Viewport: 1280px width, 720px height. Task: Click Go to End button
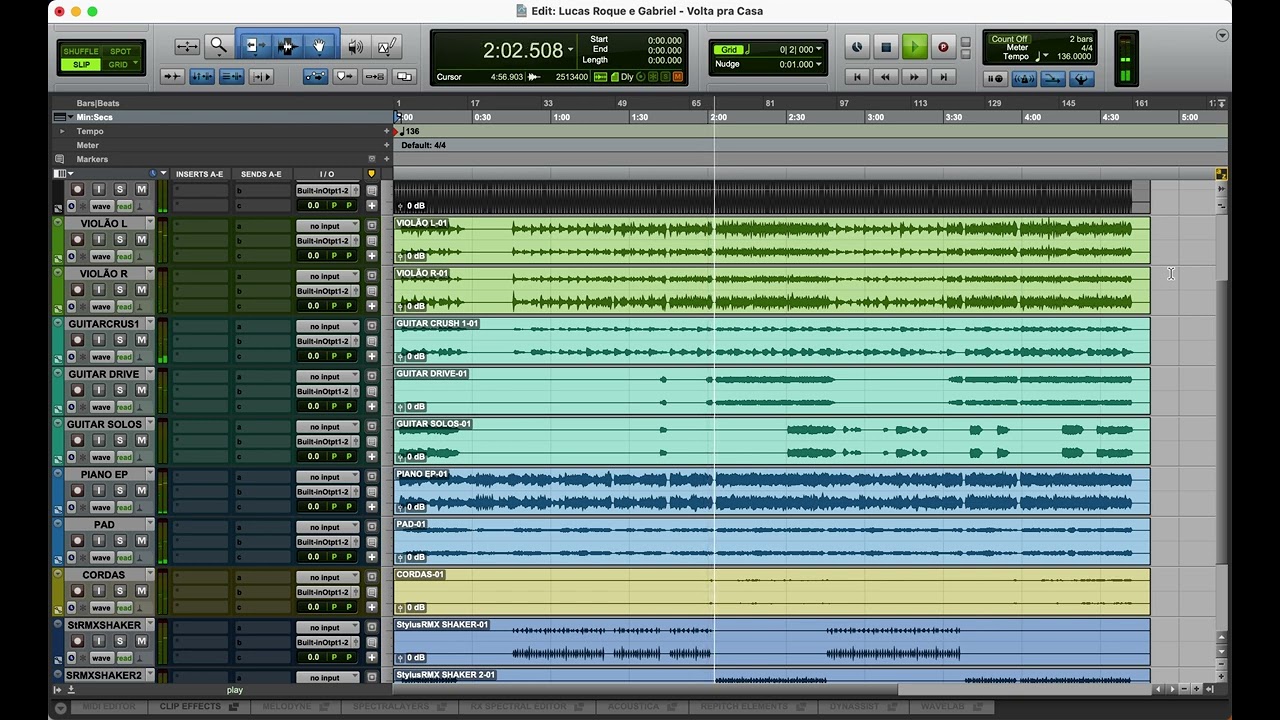click(942, 76)
